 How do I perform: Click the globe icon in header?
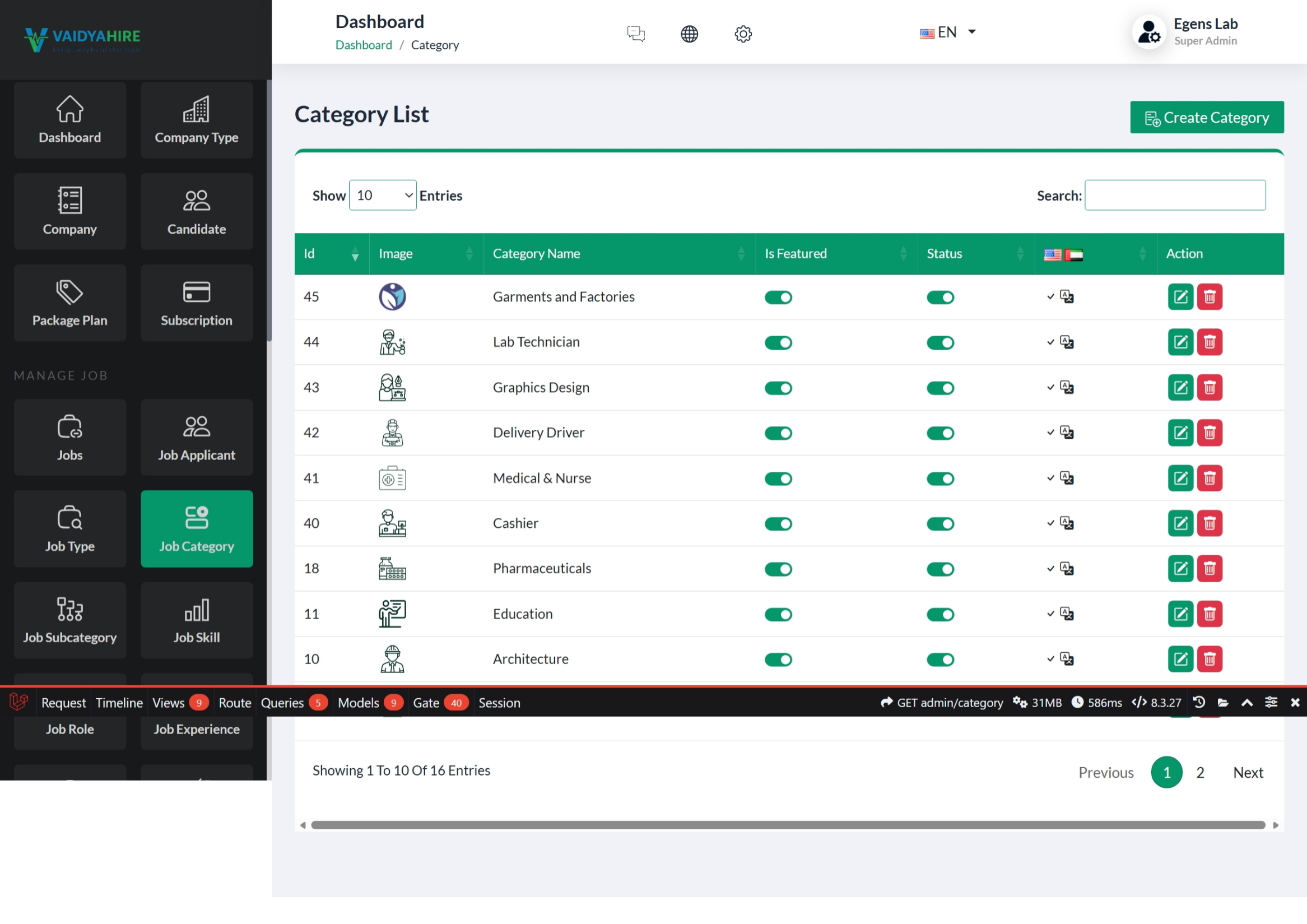click(689, 34)
